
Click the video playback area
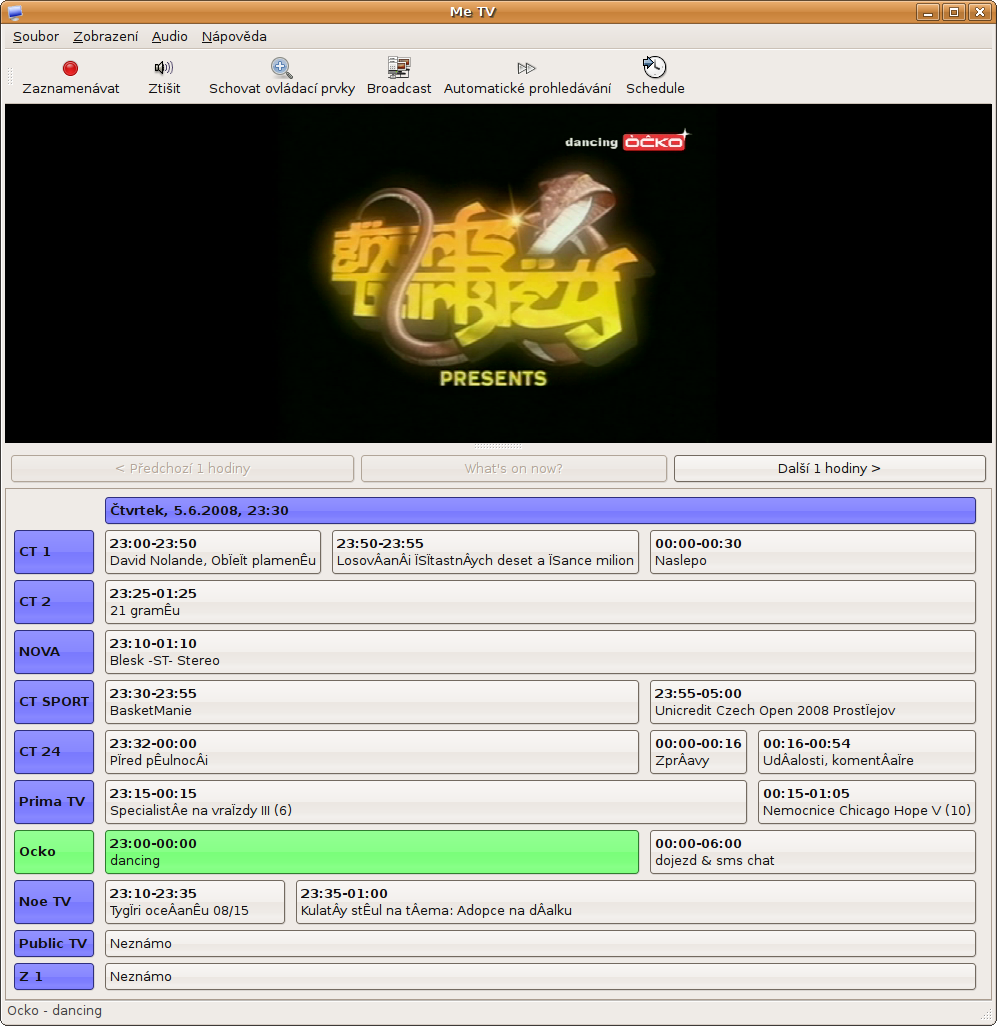pos(498,274)
